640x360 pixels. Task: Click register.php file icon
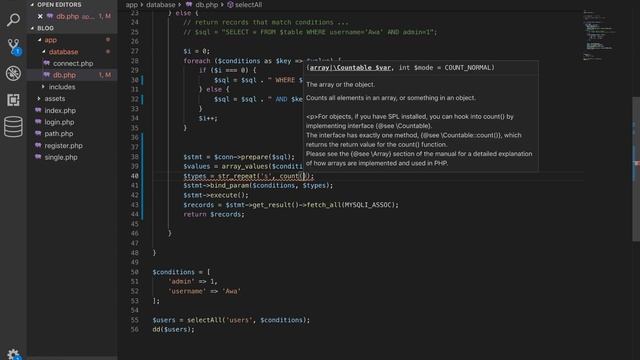(38, 145)
